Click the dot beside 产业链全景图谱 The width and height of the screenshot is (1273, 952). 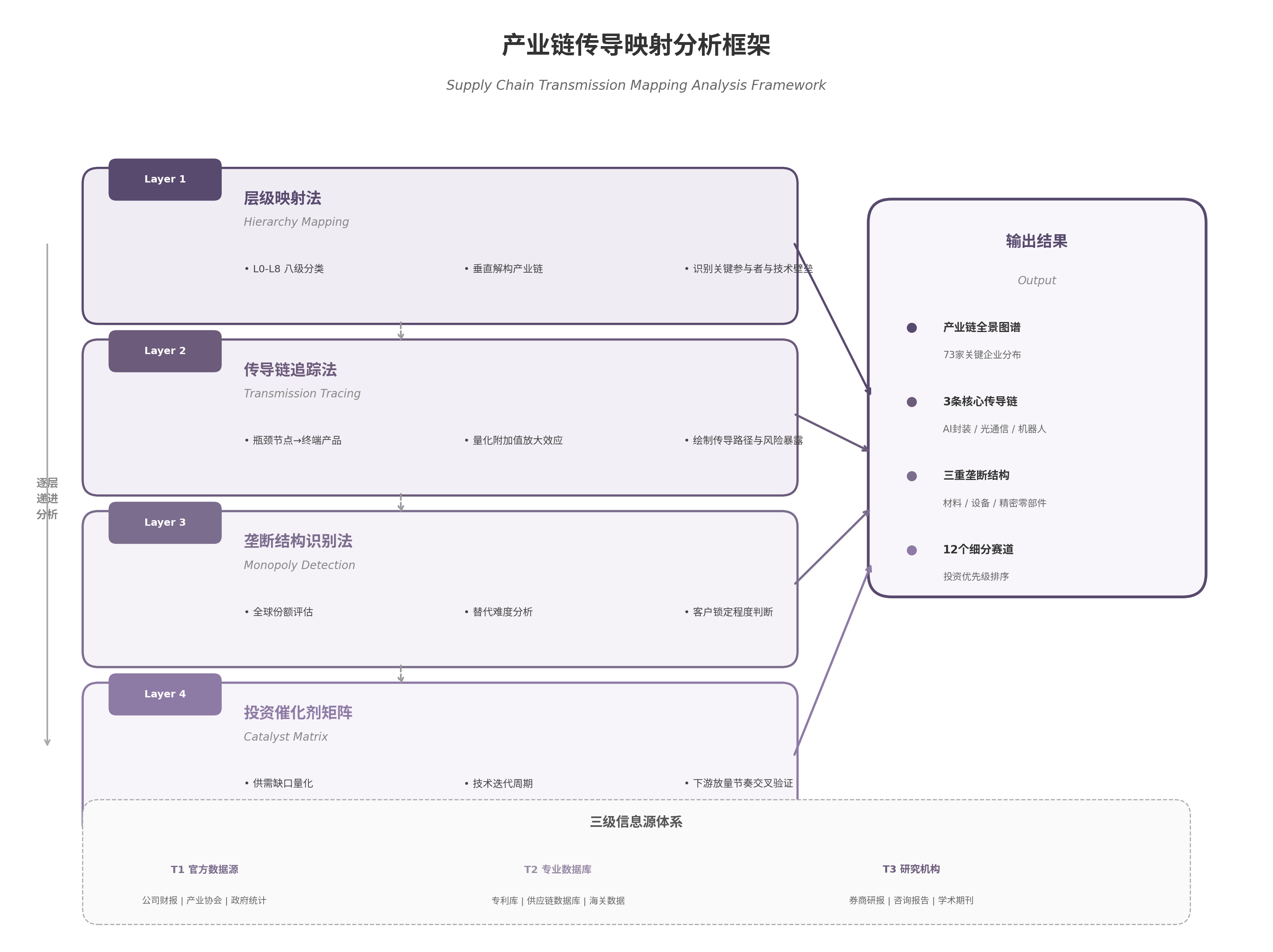point(912,328)
